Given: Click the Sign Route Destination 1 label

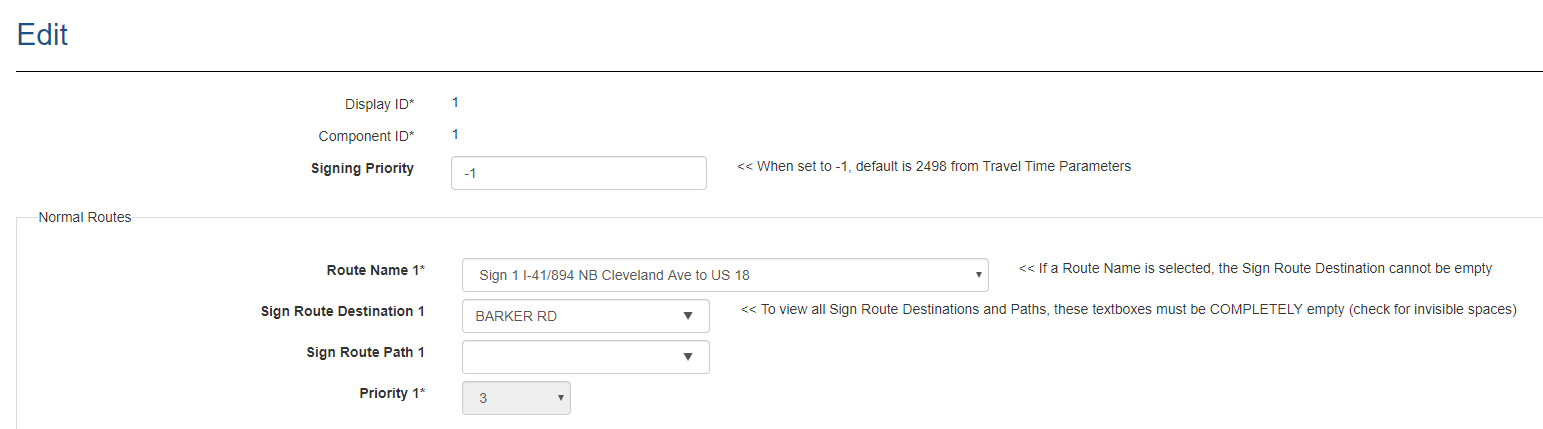Looking at the screenshot, I should (342, 311).
